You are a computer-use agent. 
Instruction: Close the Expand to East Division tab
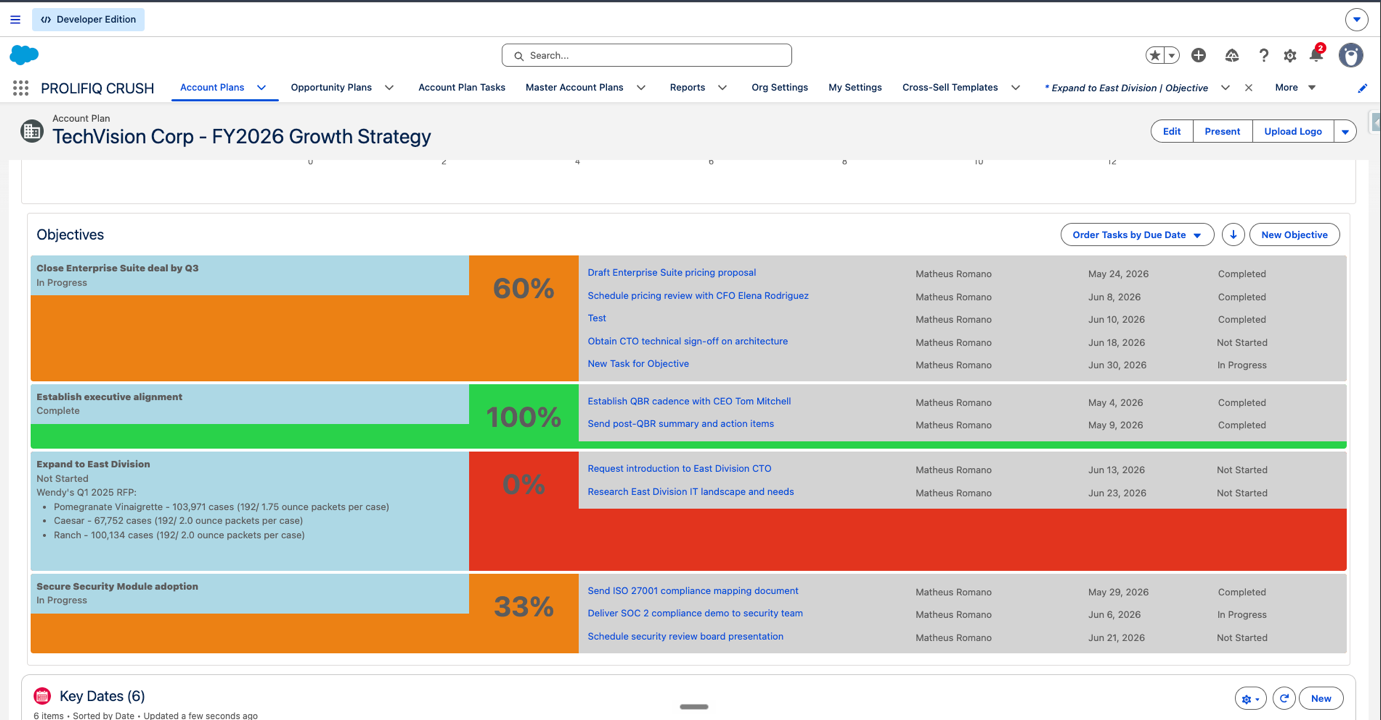tap(1248, 88)
